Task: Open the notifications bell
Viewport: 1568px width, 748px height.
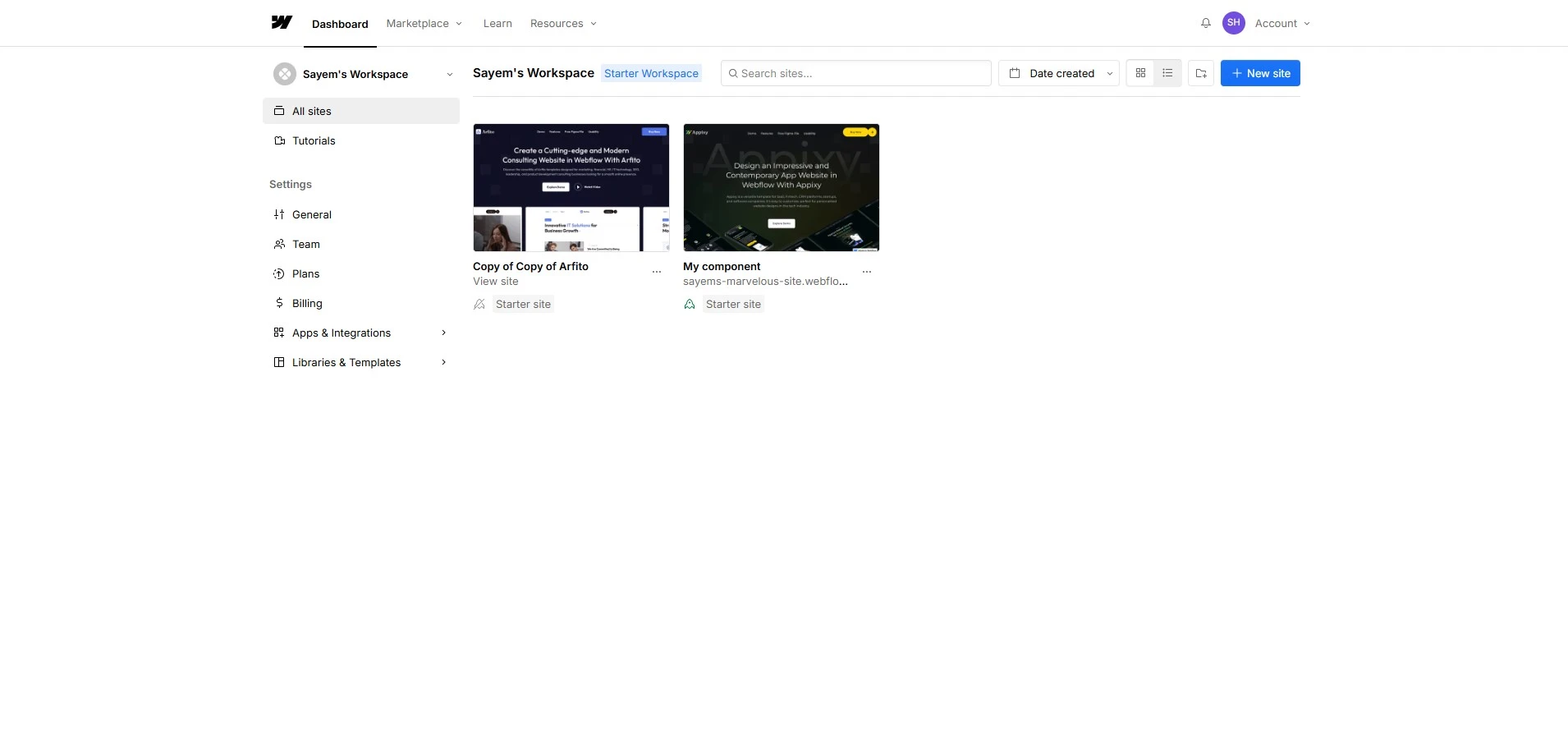Action: click(1205, 23)
